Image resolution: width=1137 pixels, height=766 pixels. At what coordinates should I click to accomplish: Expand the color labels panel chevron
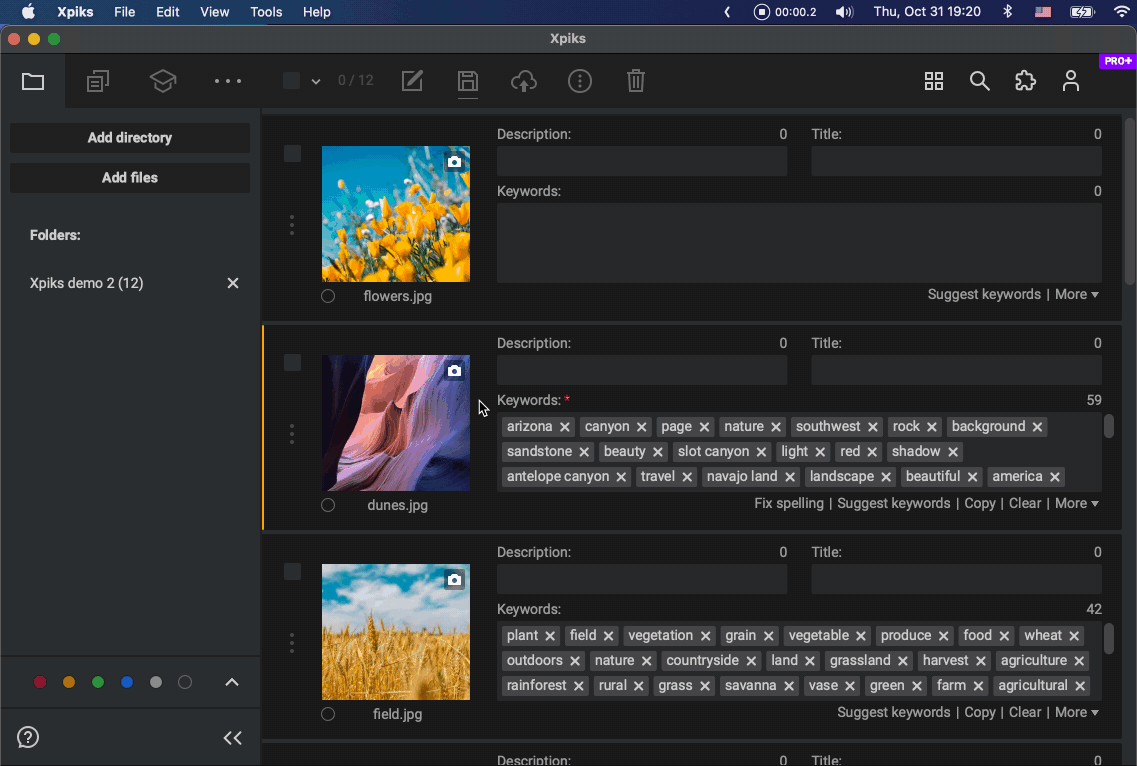point(232,682)
